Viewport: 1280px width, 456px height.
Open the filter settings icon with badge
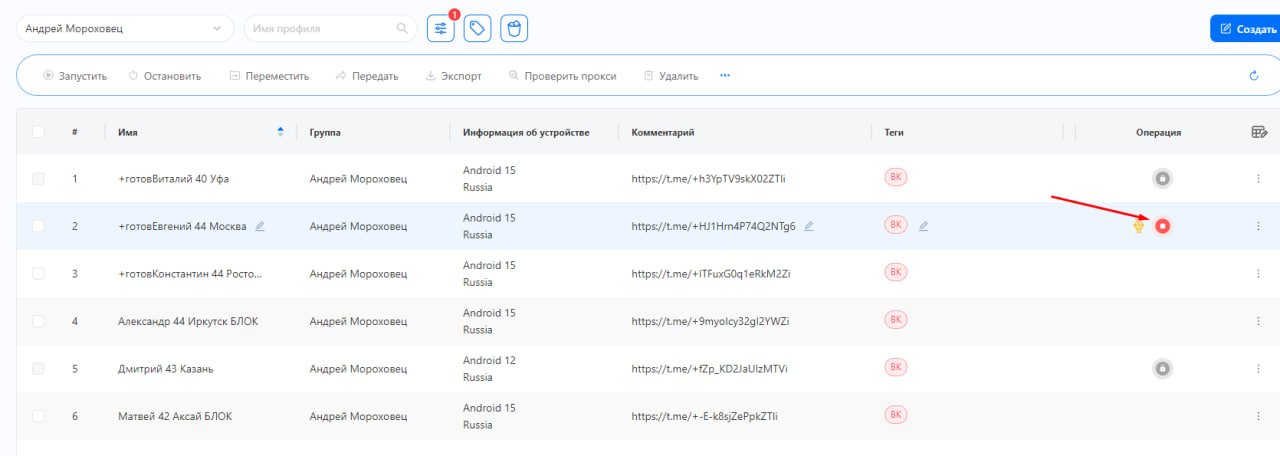[440, 29]
